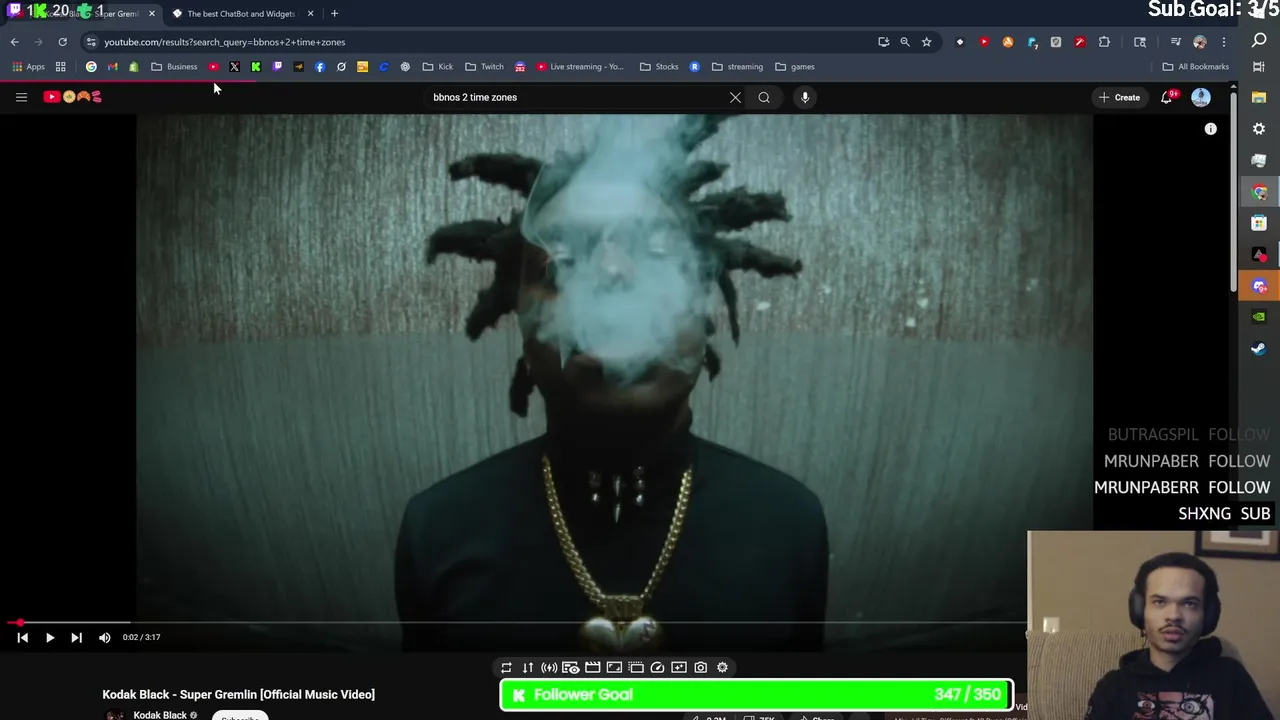The image size is (1280, 720).
Task: Mute the video with the speaker icon
Action: 105,637
